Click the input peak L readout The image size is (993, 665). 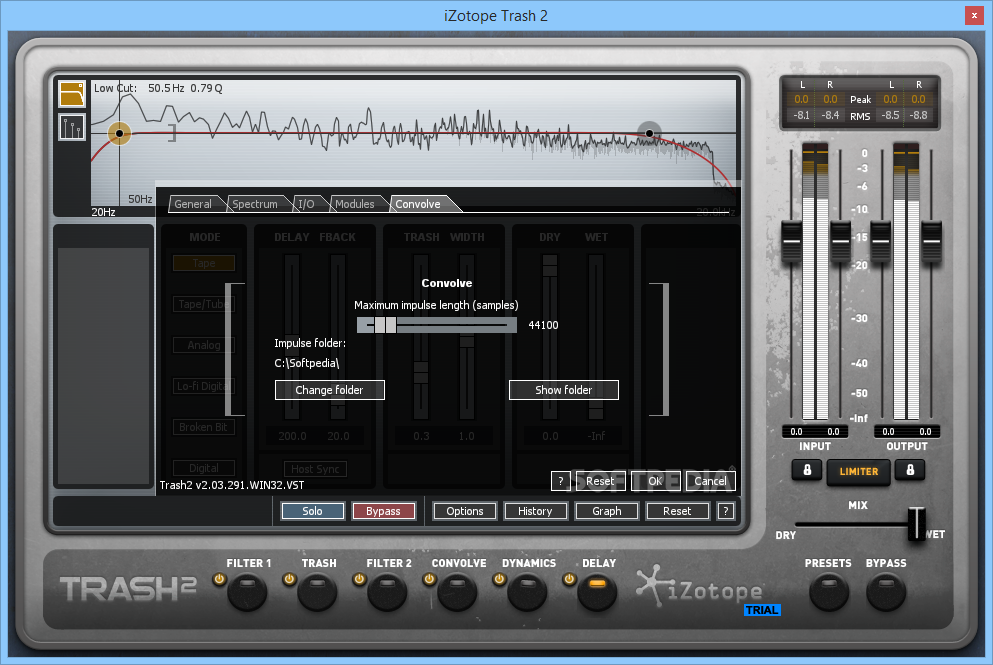coord(801,99)
